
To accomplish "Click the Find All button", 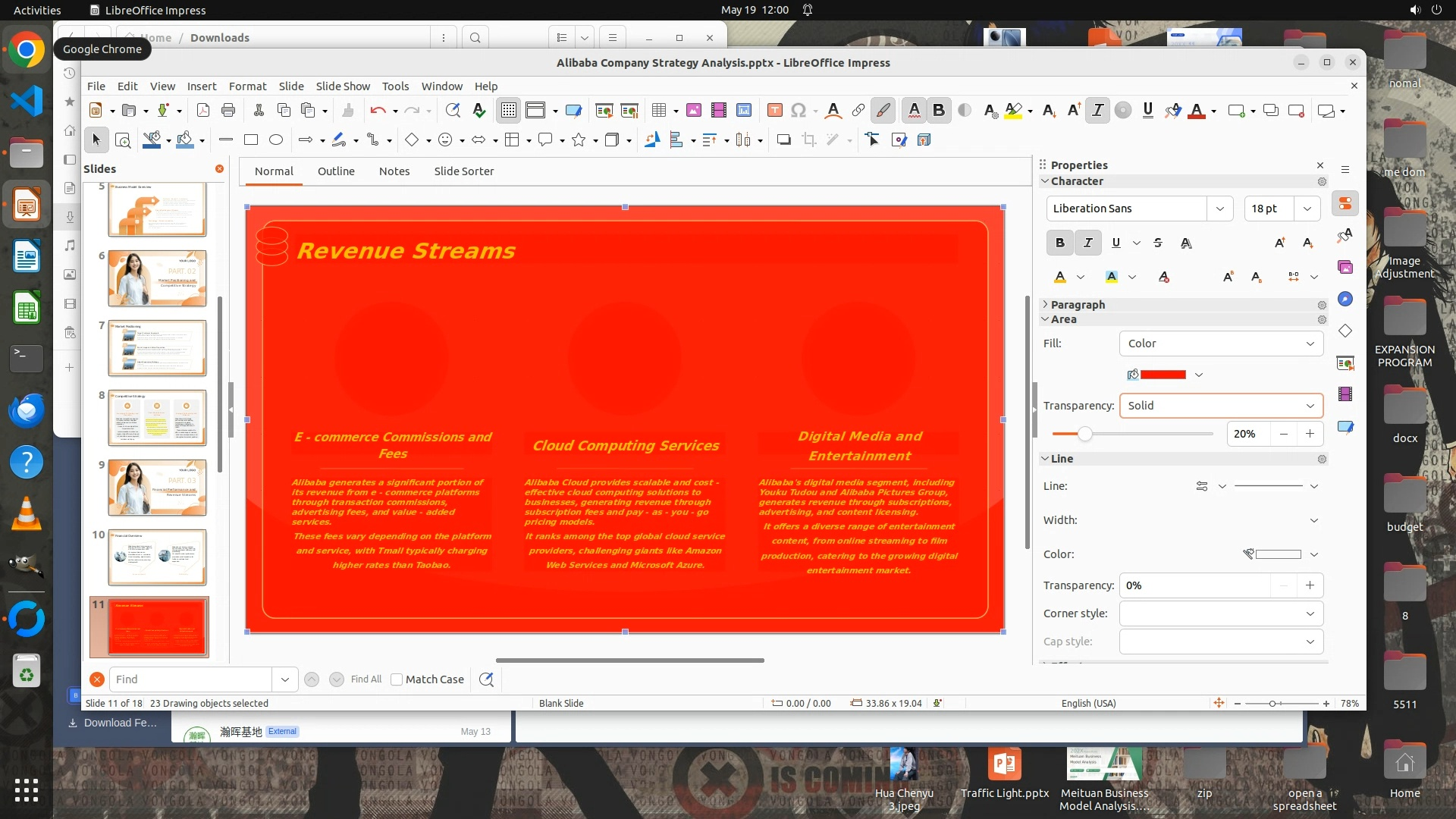I will [366, 679].
